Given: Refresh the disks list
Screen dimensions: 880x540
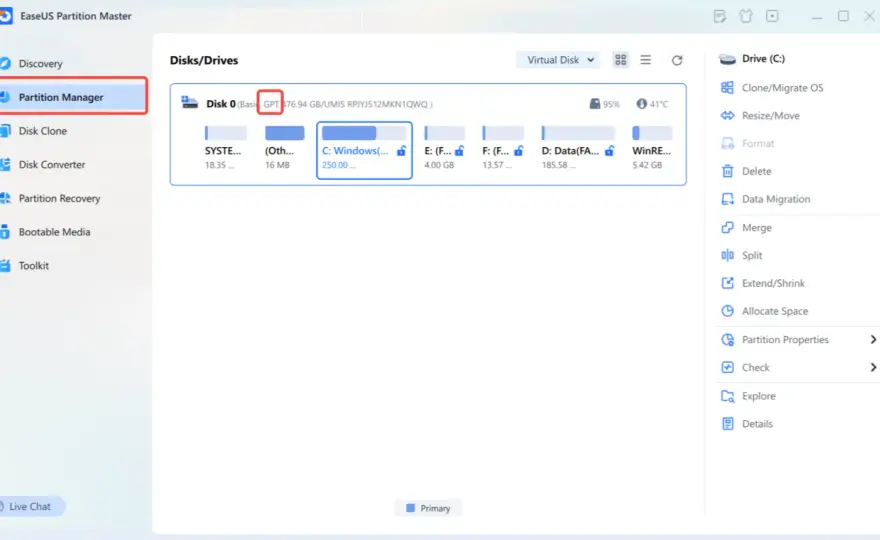Looking at the screenshot, I should click(677, 60).
